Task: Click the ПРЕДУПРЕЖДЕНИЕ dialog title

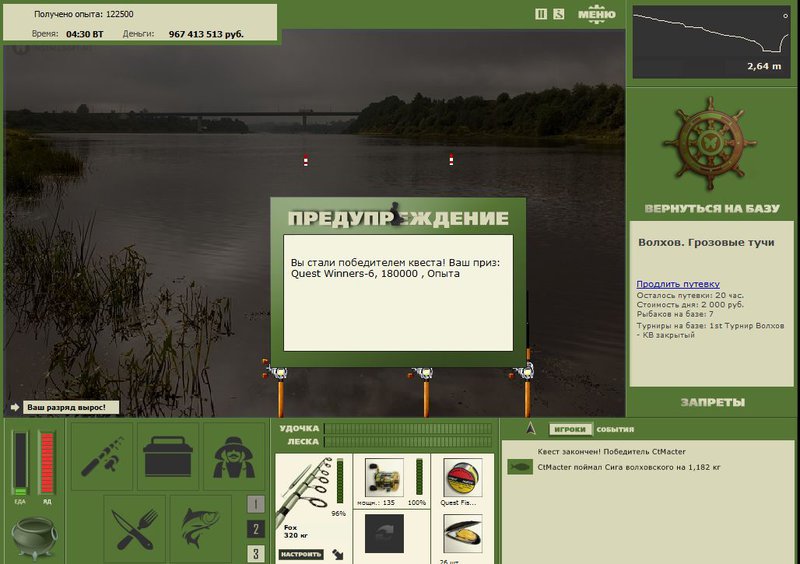Action: pyautogui.click(x=398, y=218)
